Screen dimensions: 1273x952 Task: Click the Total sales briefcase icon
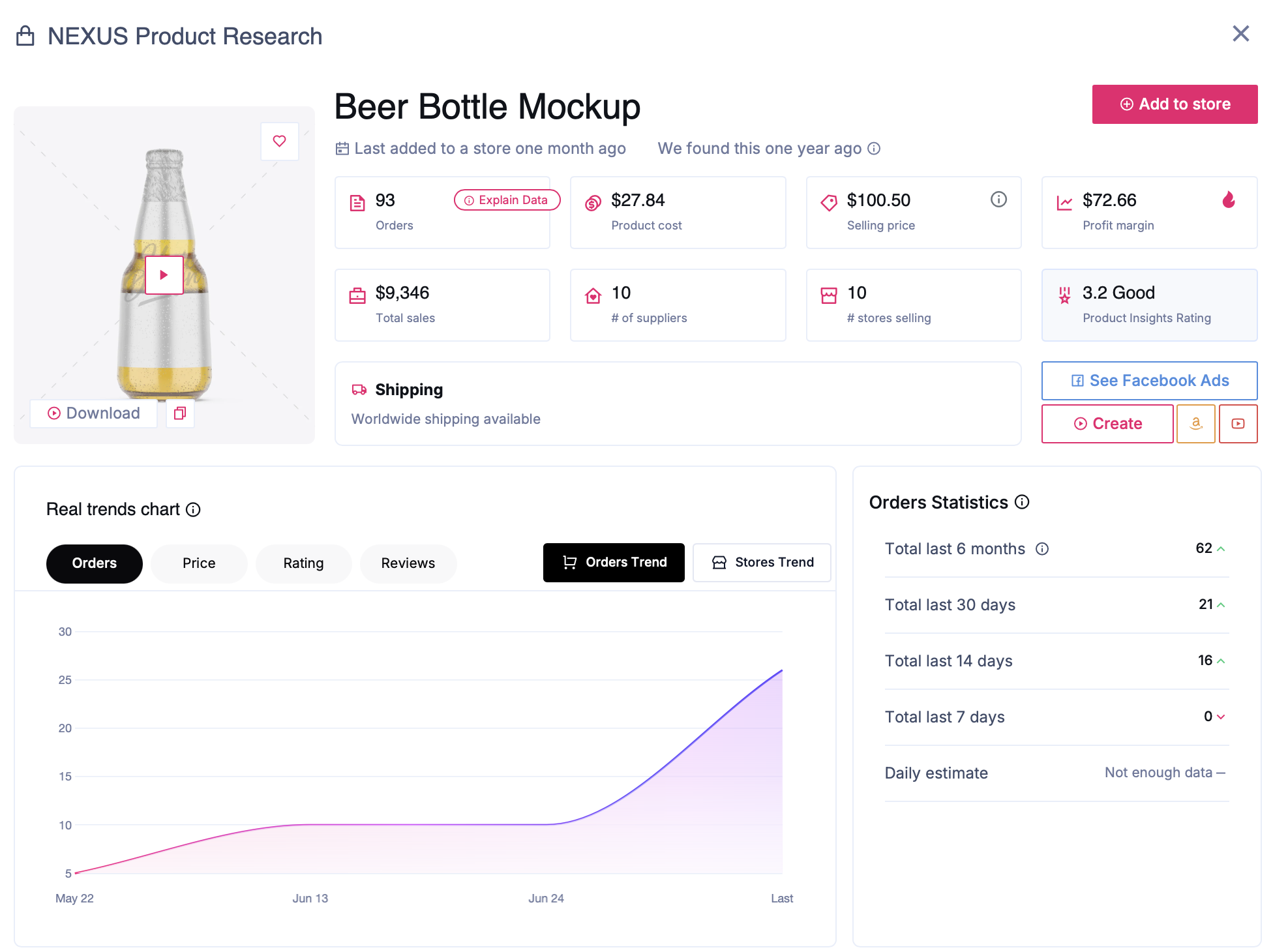click(x=357, y=296)
